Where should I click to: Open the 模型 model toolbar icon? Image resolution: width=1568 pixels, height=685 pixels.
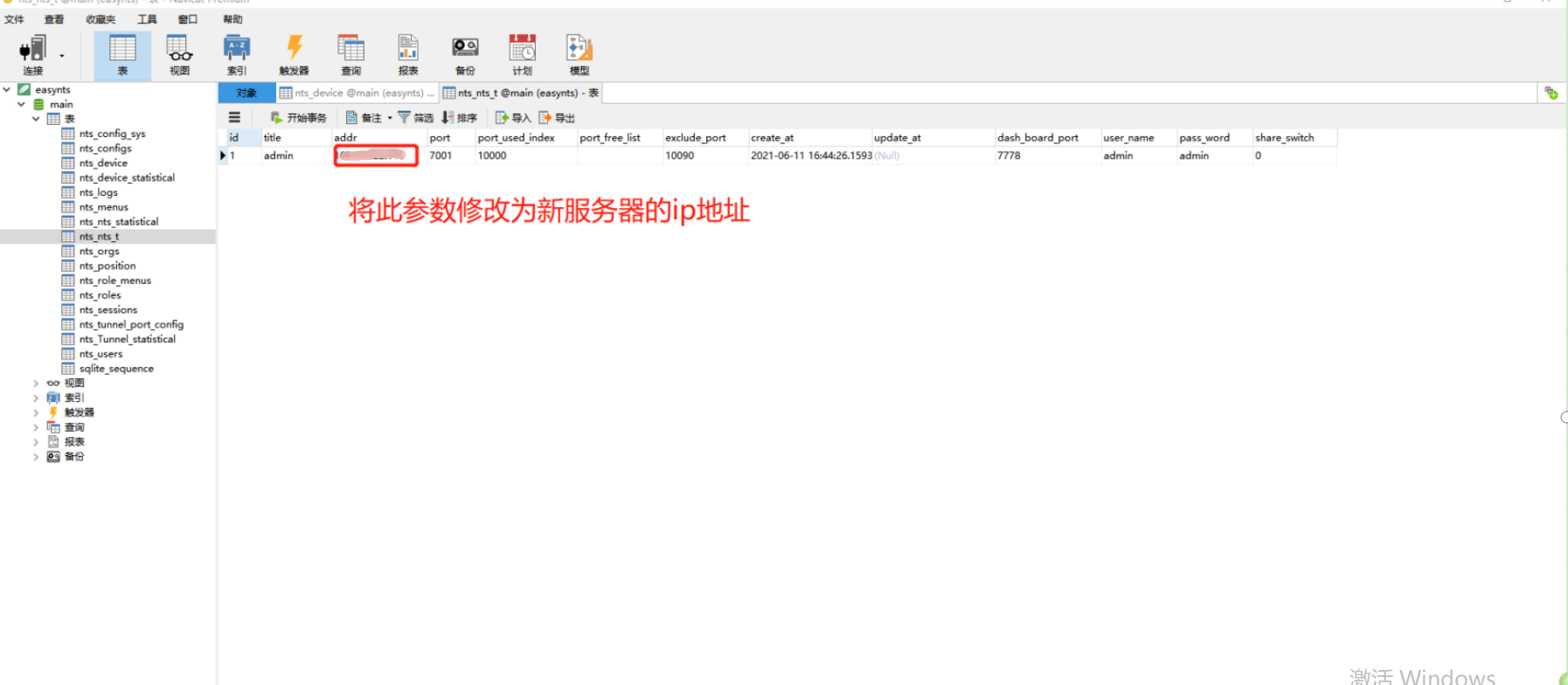(x=579, y=55)
